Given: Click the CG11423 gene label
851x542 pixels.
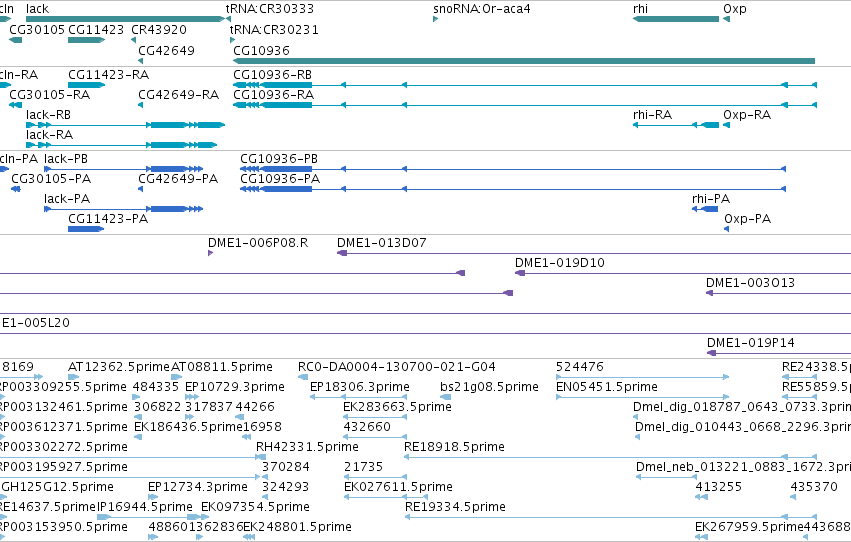Looking at the screenshot, I should click(96, 29).
